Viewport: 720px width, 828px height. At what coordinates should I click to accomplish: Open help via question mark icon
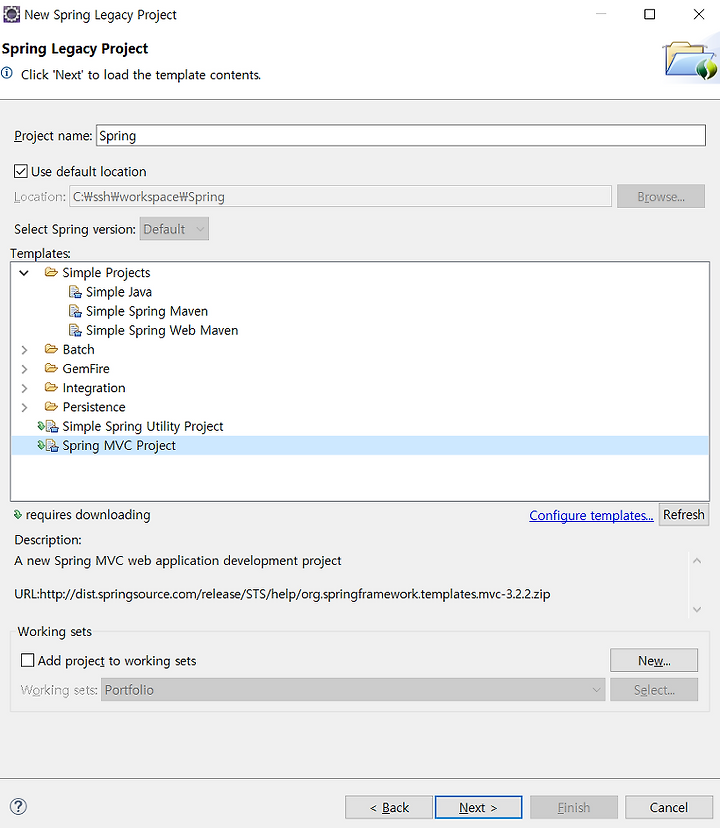(x=18, y=806)
